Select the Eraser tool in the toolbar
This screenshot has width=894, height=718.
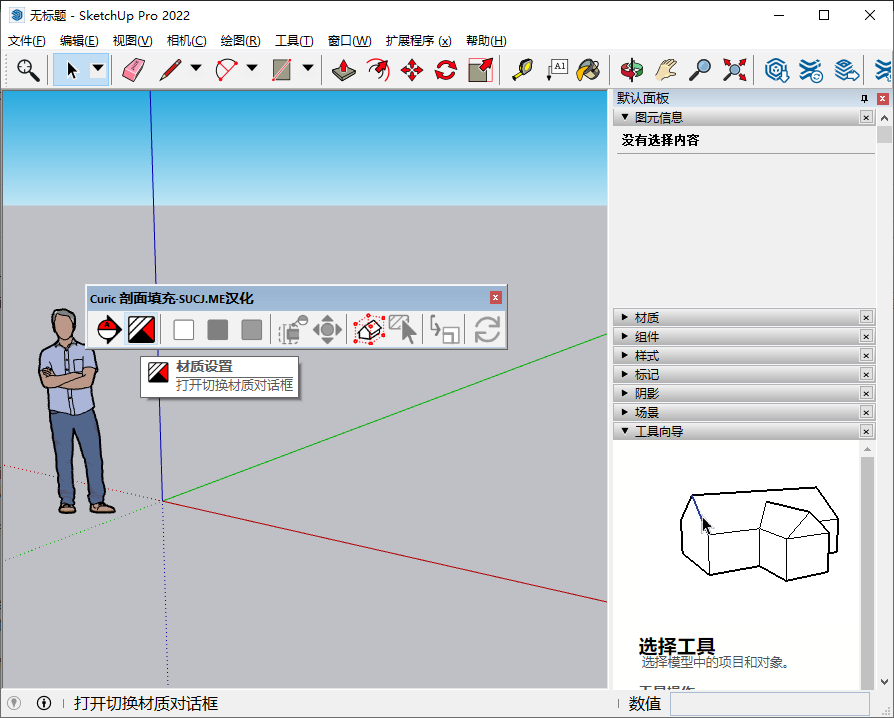click(133, 70)
